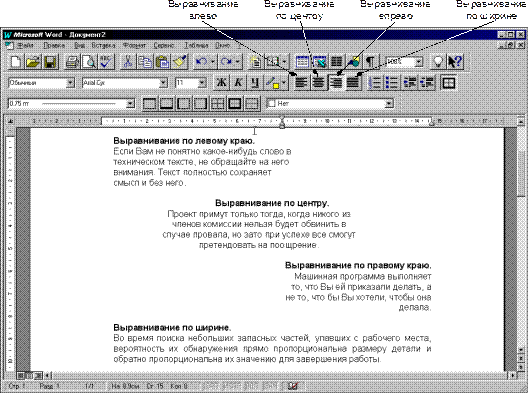
Task: Click the AutoFormat toolbar icon
Action: pos(255,62)
